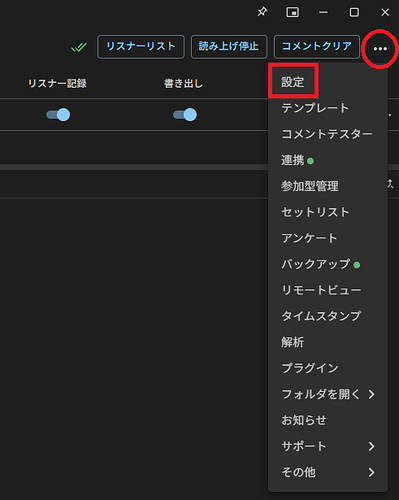Image resolution: width=399 pixels, height=500 pixels.
Task: Toggle the リスナー記録 switch
Action: pyautogui.click(x=58, y=115)
